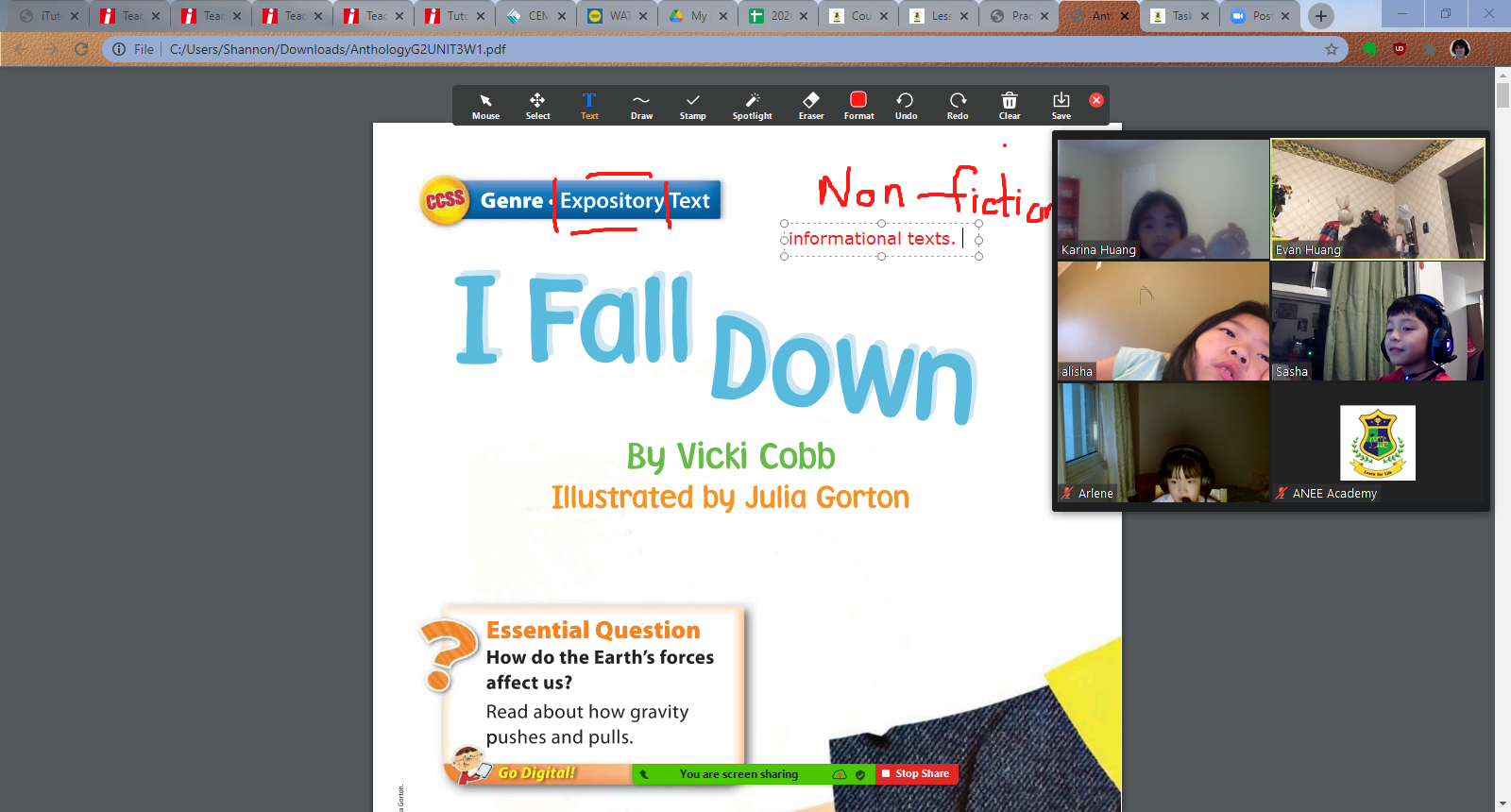This screenshot has width=1511, height=812.
Task: Choose the Select tool in annotation toolbar
Action: [x=537, y=106]
